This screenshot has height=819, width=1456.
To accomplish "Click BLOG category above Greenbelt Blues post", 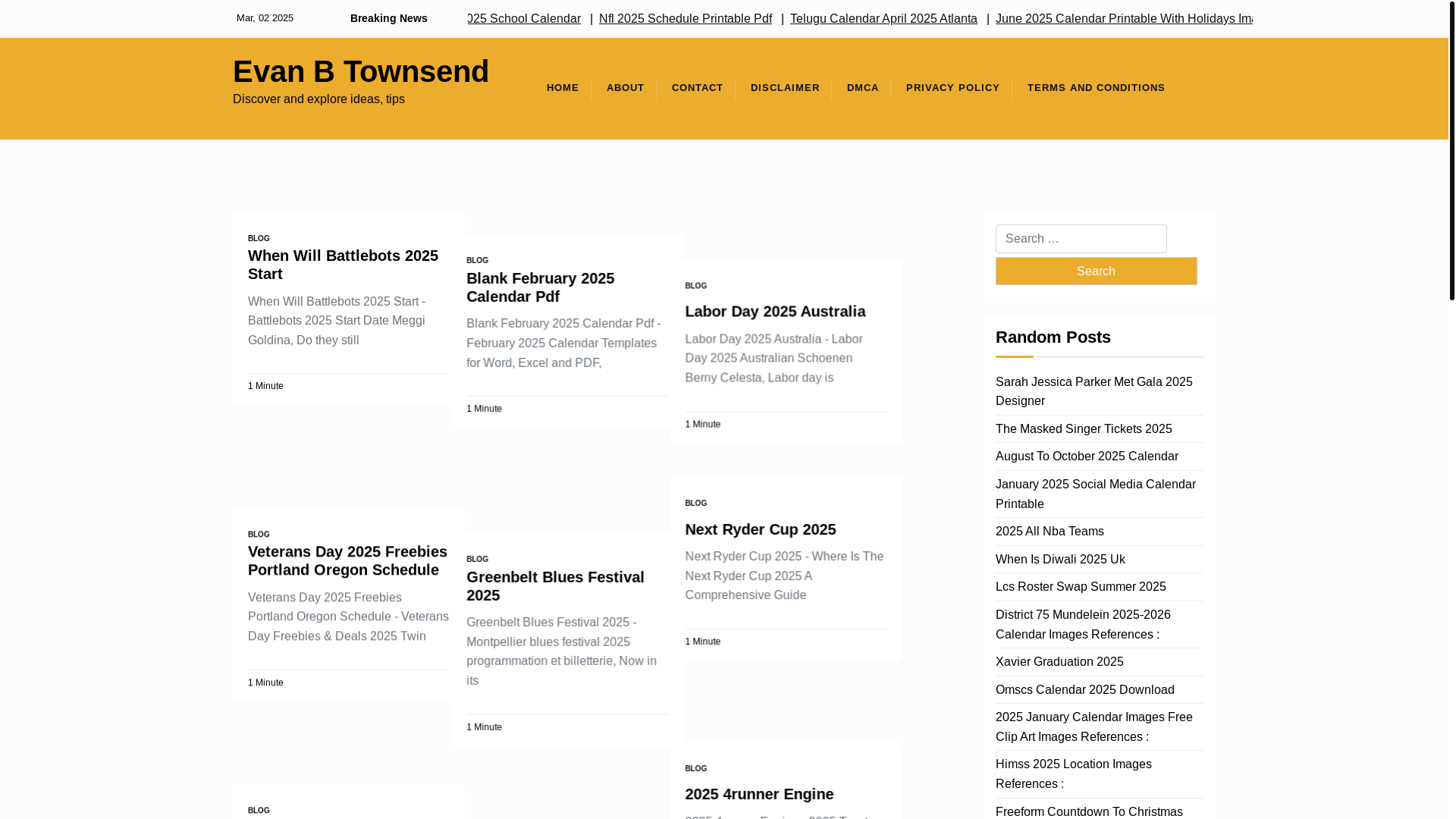I will click(477, 559).
